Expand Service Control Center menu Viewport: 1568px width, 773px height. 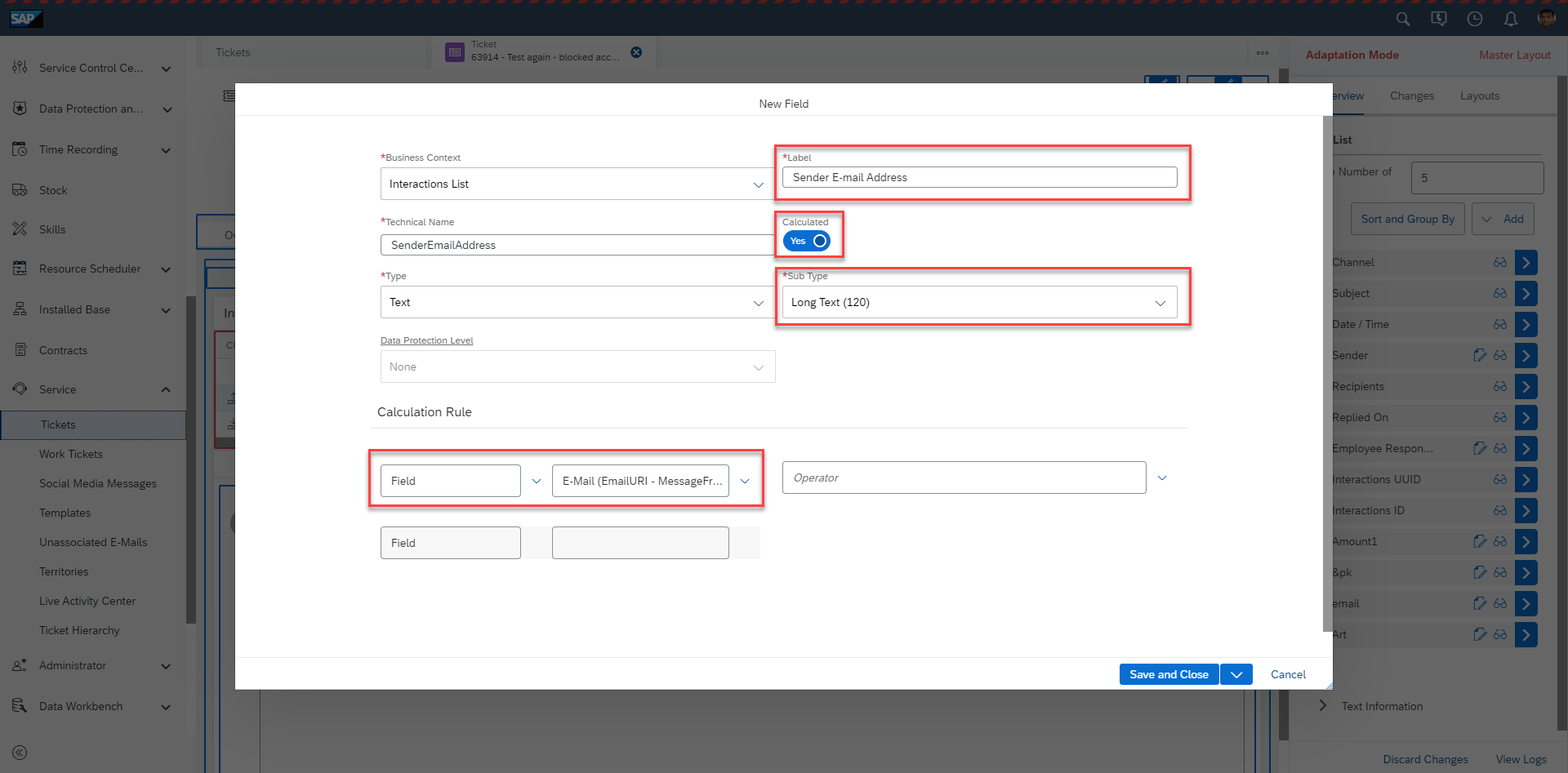(166, 69)
